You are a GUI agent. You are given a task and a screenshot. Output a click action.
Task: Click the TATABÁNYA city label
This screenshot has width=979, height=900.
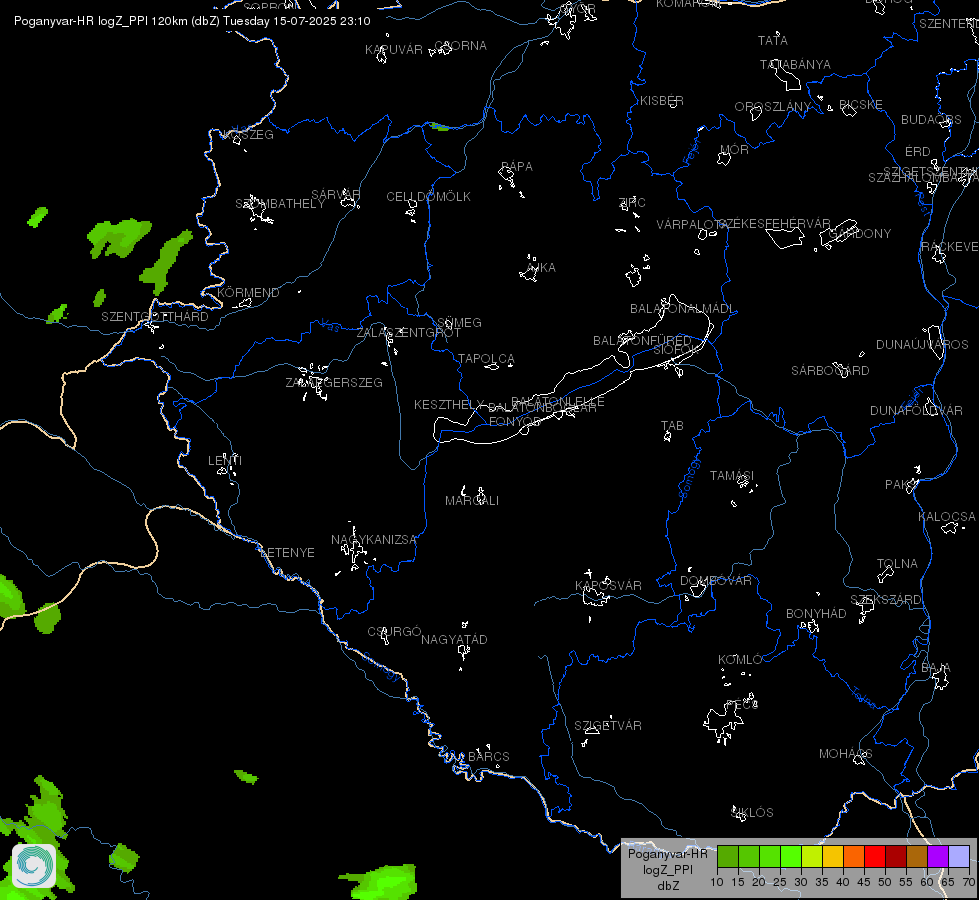(x=795, y=65)
